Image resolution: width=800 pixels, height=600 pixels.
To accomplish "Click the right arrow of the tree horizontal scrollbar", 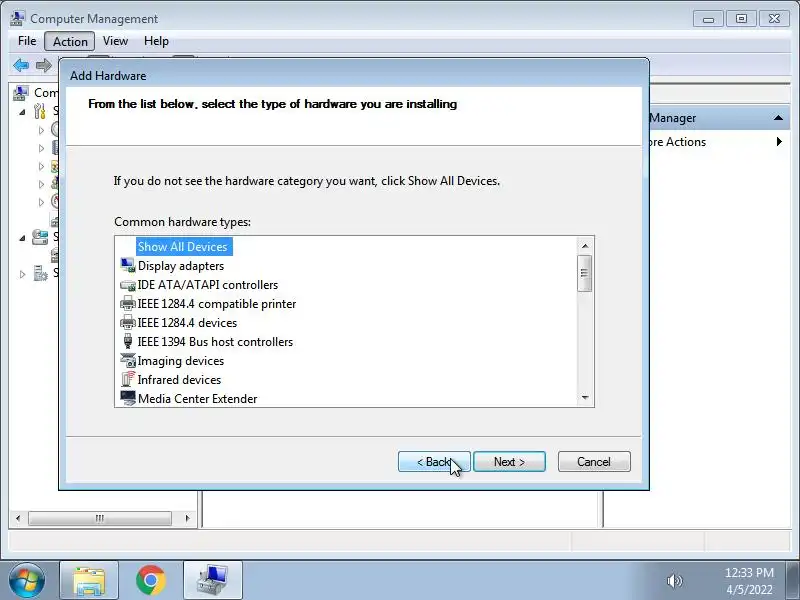I will pos(187,518).
